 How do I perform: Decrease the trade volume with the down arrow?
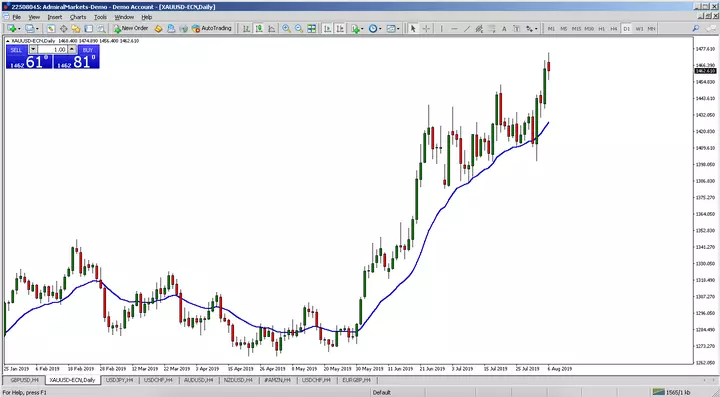33,49
